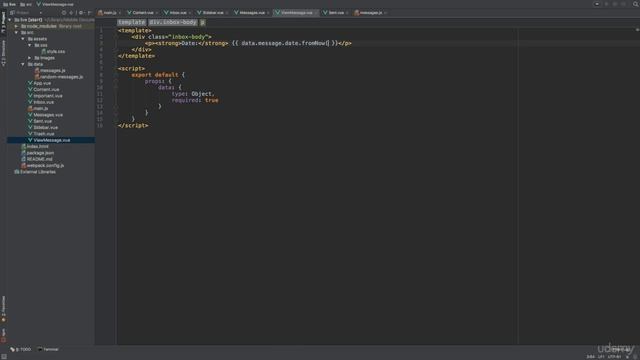Select the div.inbox-body breadcrumb

pyautogui.click(x=173, y=22)
